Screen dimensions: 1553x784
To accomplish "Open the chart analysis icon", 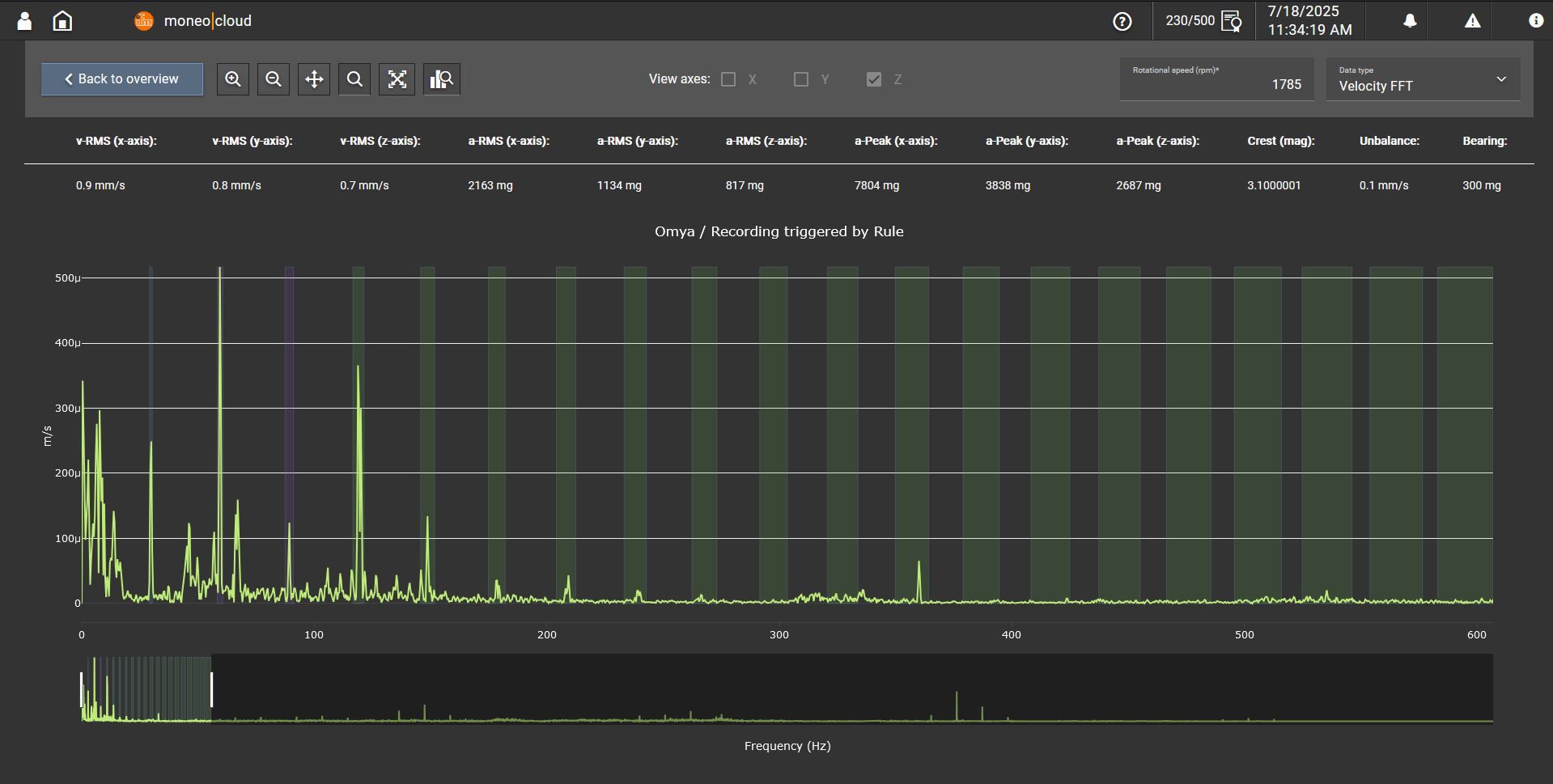I will [441, 78].
